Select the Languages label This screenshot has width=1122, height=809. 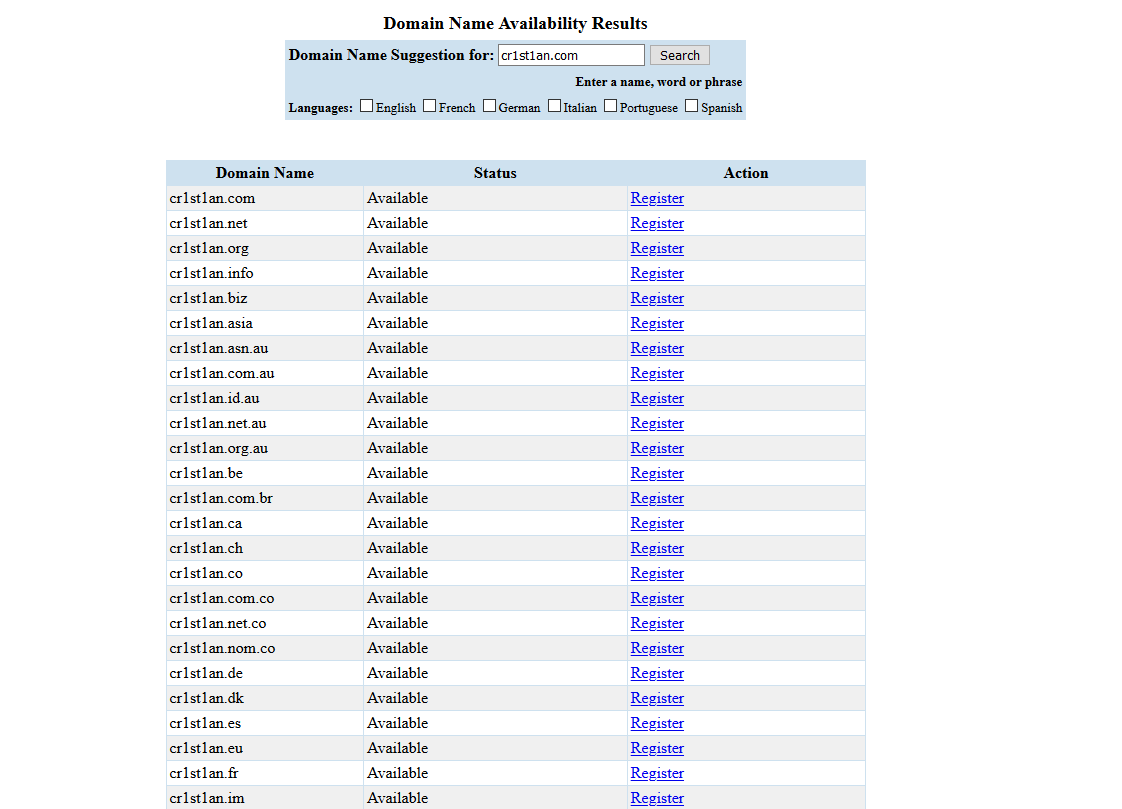[x=321, y=108]
